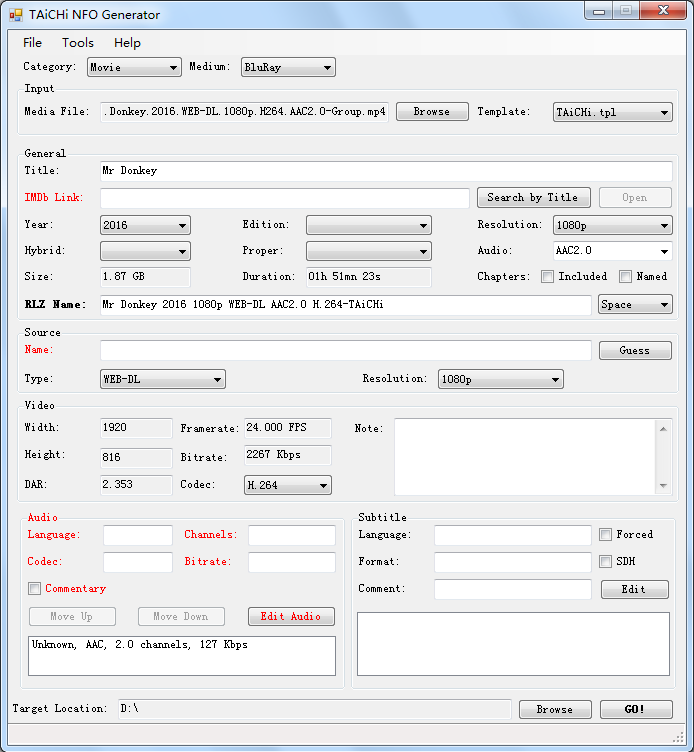Open the Space separator dropdown
This screenshot has width=694, height=752.
coord(635,305)
